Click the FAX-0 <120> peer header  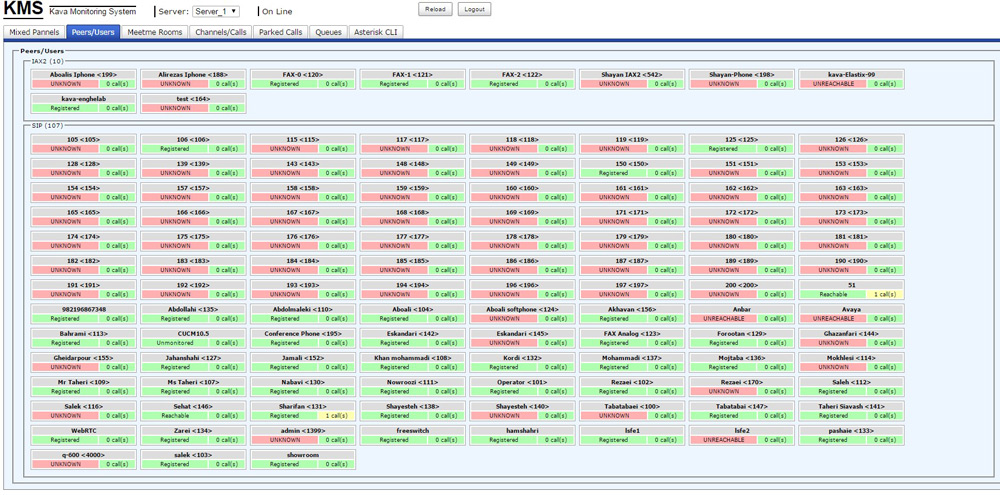click(x=303, y=75)
